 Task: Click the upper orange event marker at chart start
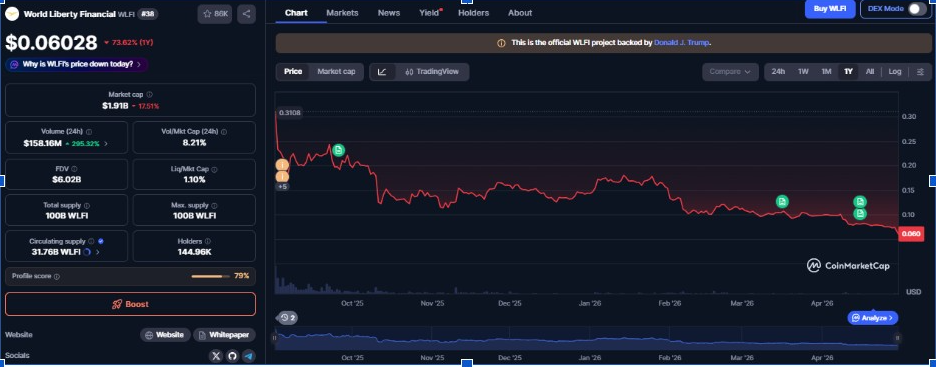coord(282,165)
